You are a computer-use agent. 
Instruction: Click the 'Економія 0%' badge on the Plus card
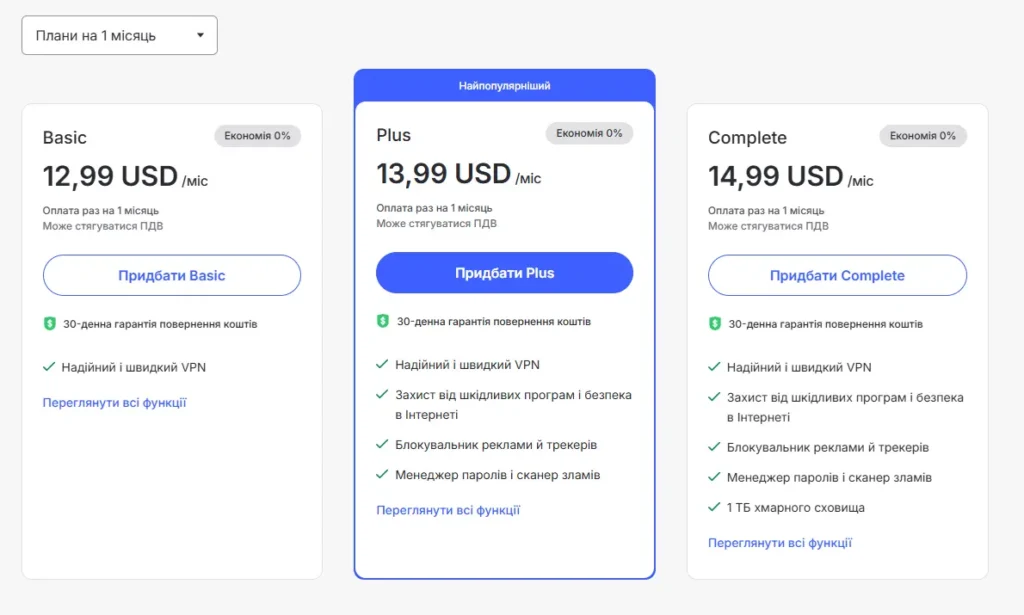[x=589, y=132]
